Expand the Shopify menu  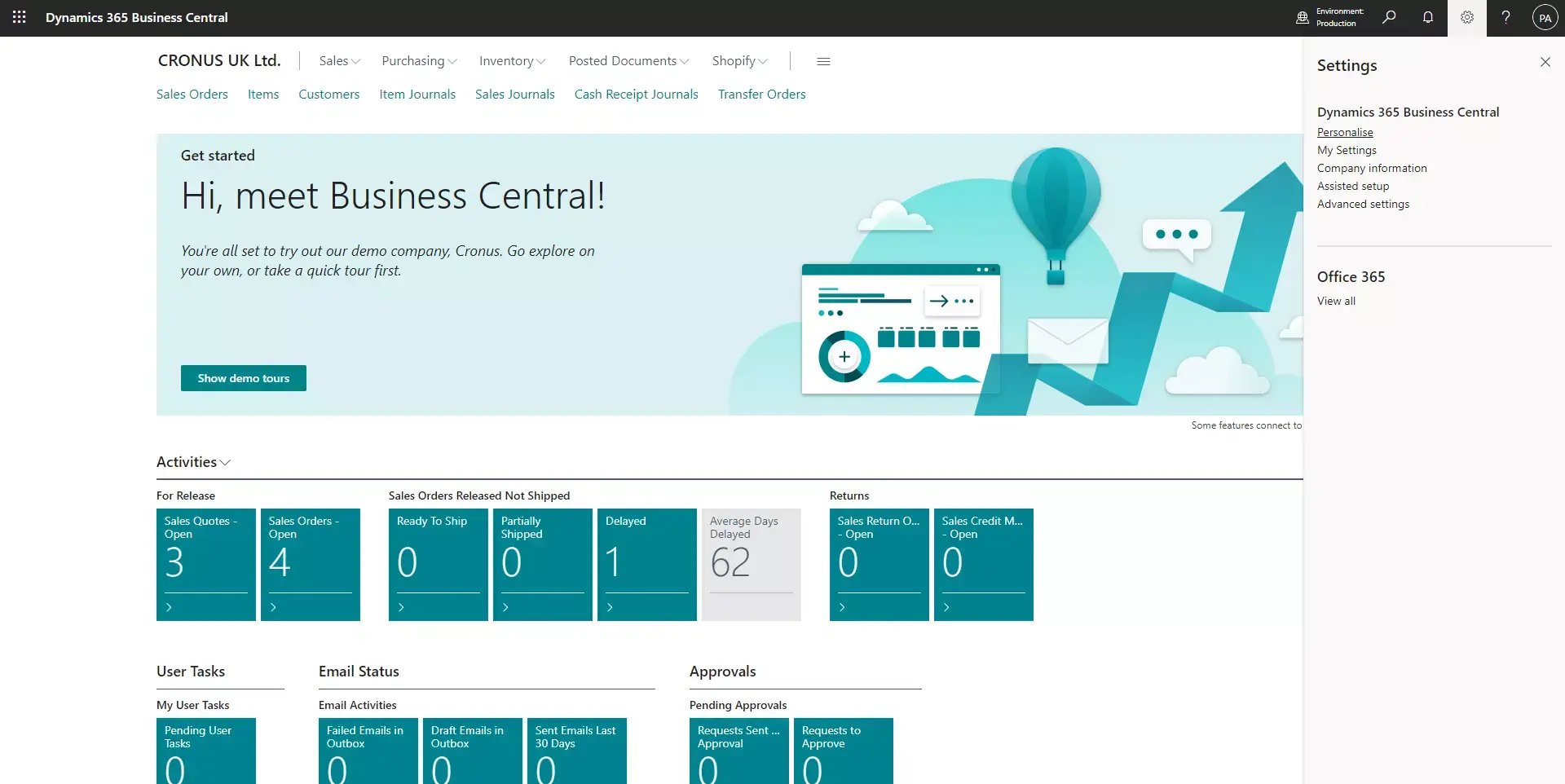click(x=739, y=61)
